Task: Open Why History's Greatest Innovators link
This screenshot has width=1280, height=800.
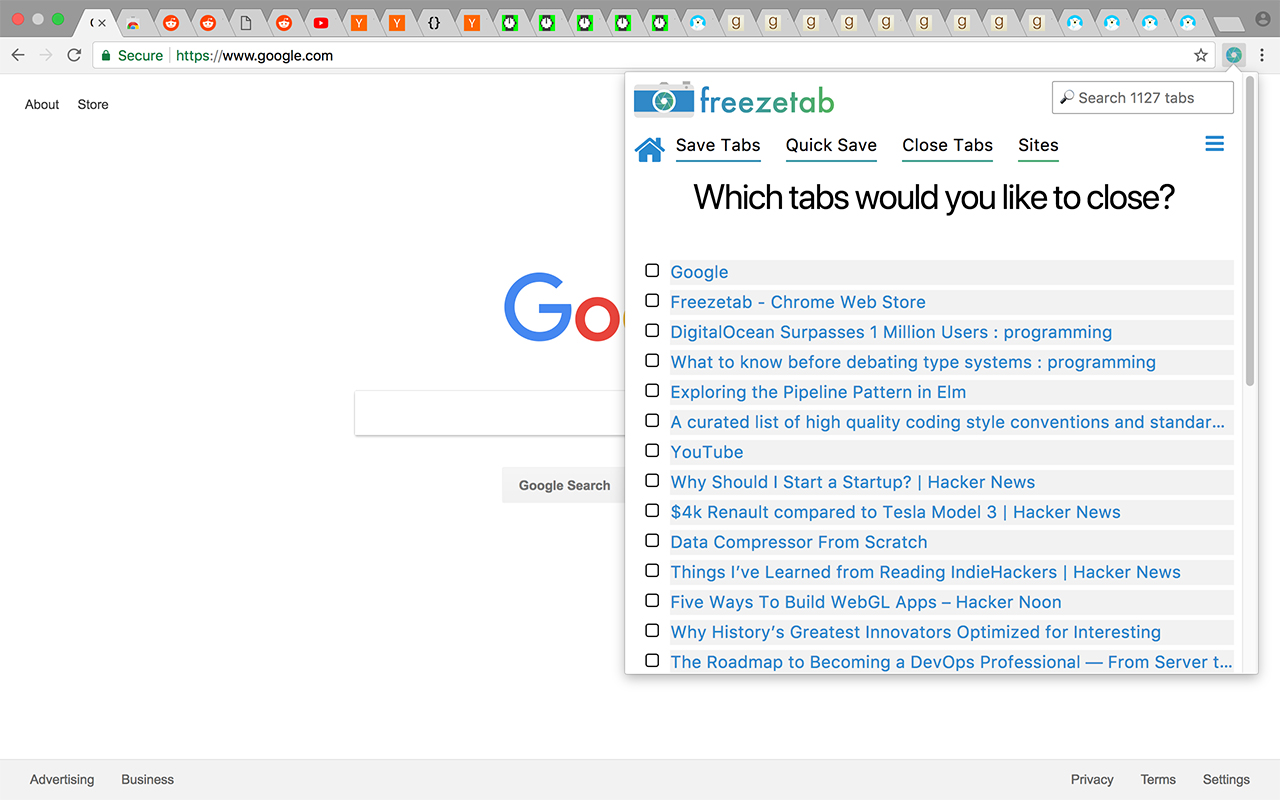Action: (x=916, y=632)
